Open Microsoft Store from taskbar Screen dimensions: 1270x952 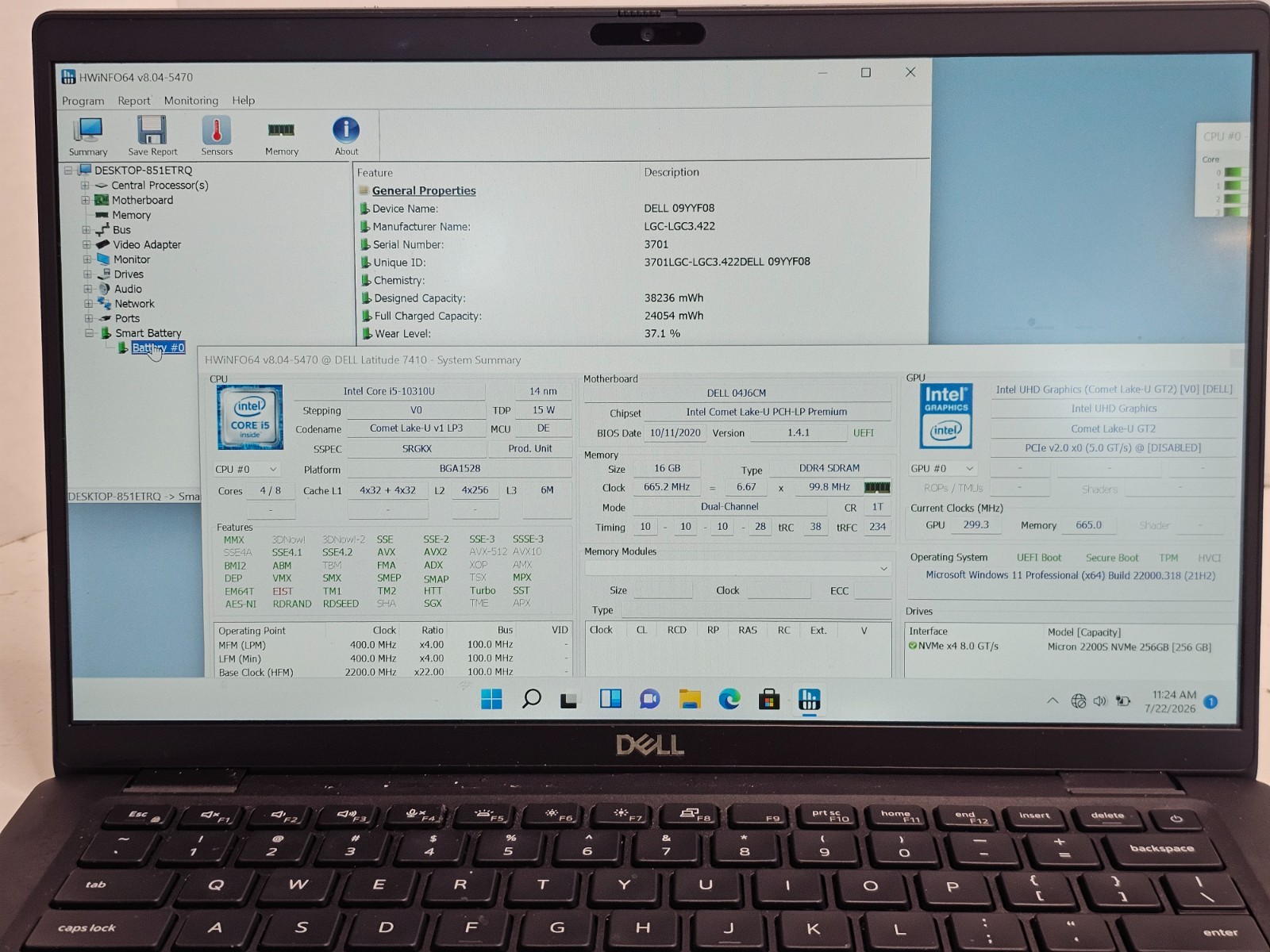point(768,699)
